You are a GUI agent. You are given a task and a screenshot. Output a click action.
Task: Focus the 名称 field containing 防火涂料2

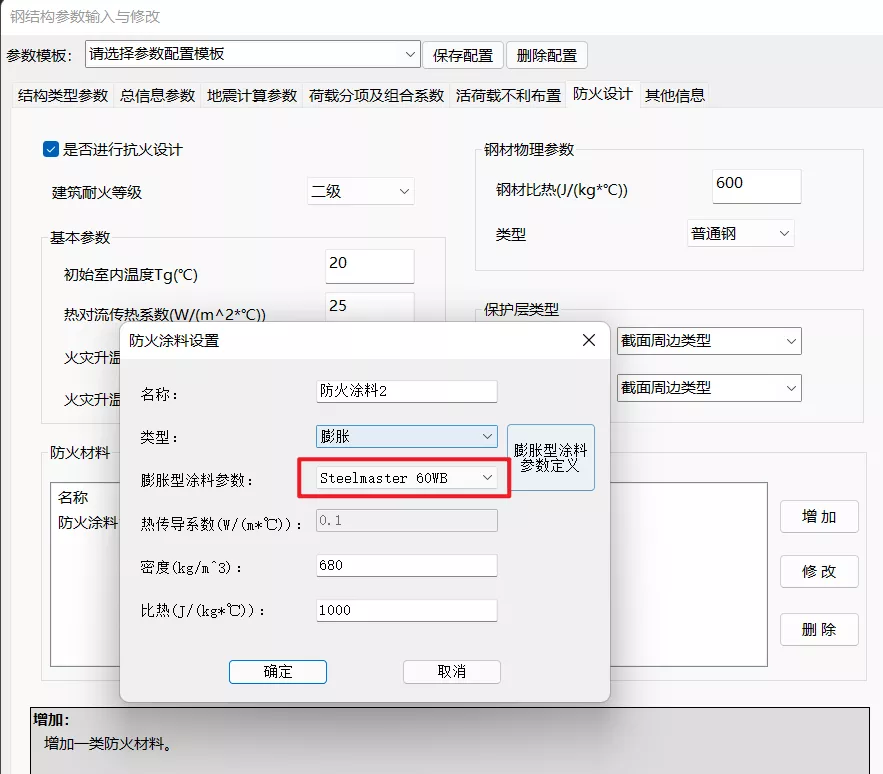point(406,391)
